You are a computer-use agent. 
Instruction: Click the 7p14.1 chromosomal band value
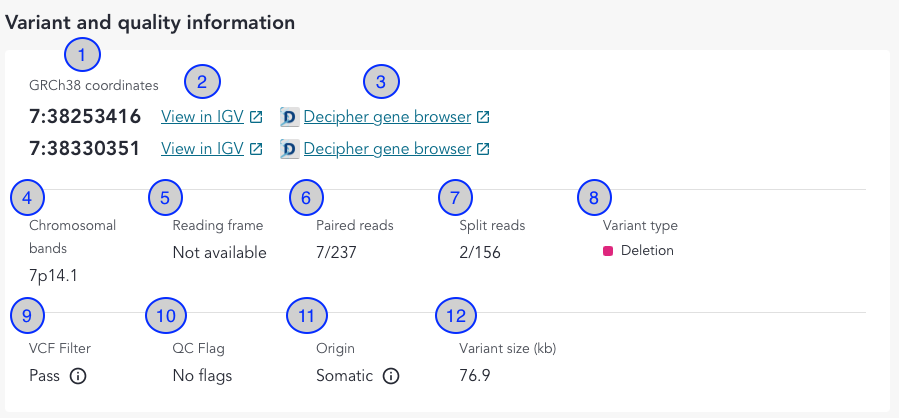click(x=54, y=275)
